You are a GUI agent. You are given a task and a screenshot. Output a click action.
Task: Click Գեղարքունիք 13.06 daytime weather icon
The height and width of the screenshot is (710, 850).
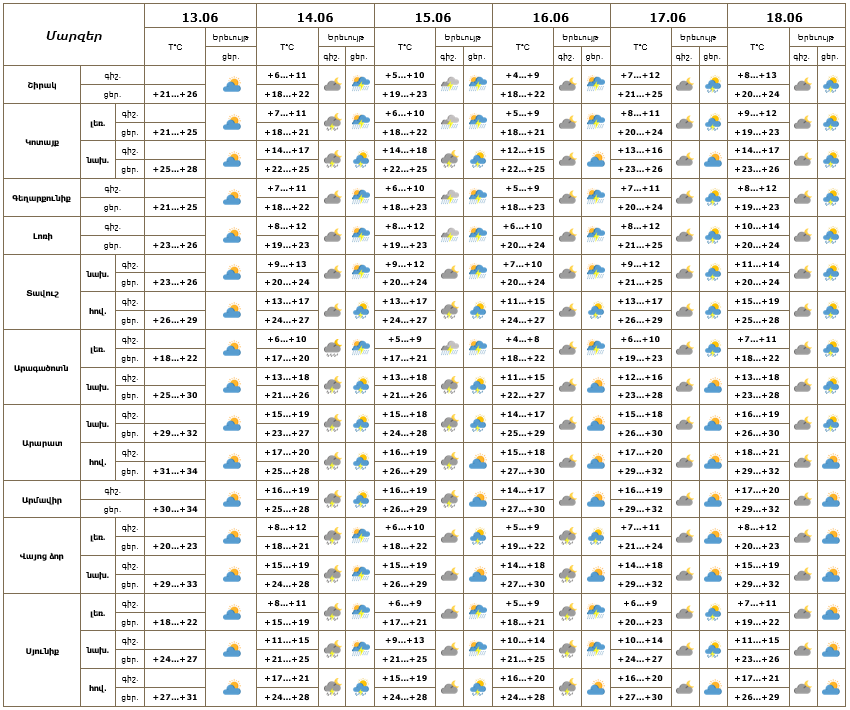(x=231, y=198)
